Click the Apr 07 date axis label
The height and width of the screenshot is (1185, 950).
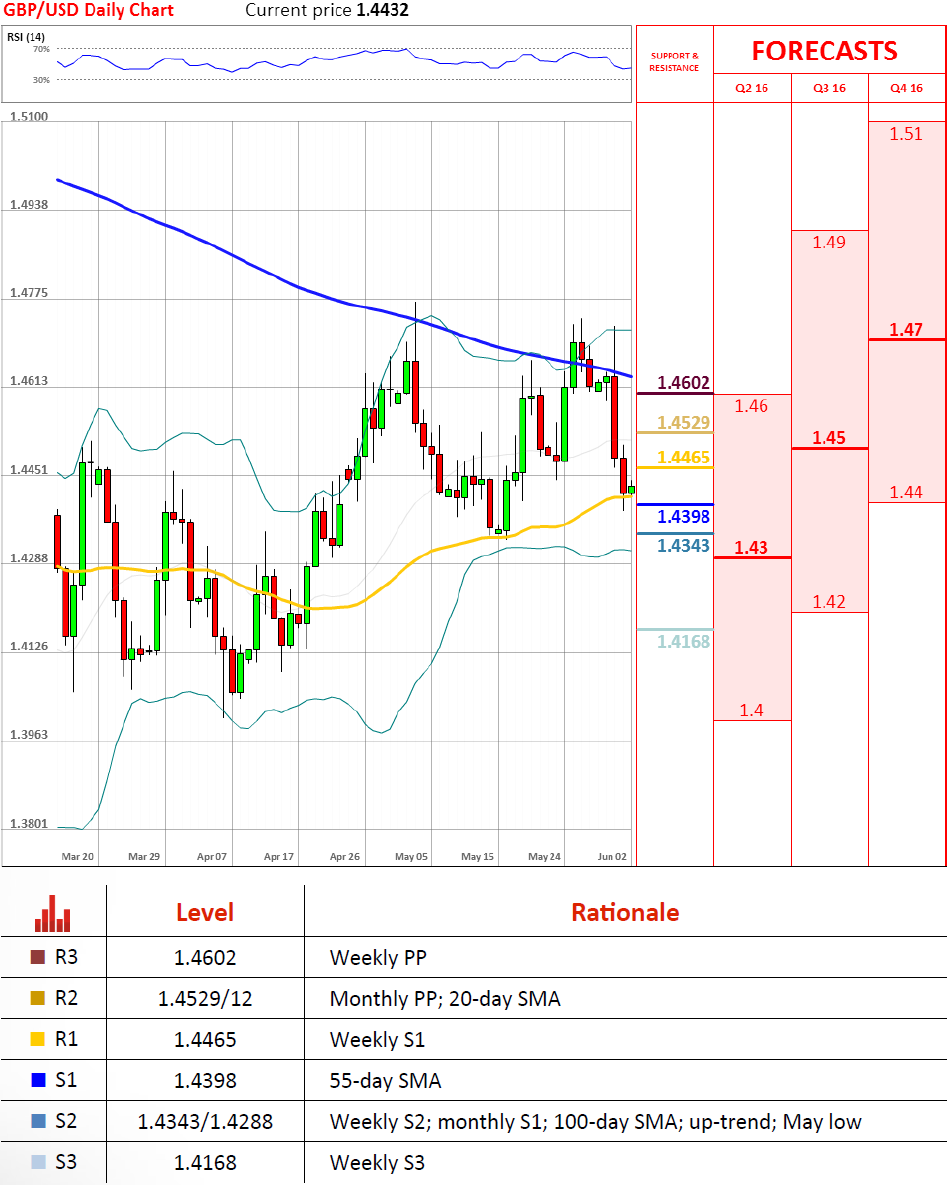point(212,856)
